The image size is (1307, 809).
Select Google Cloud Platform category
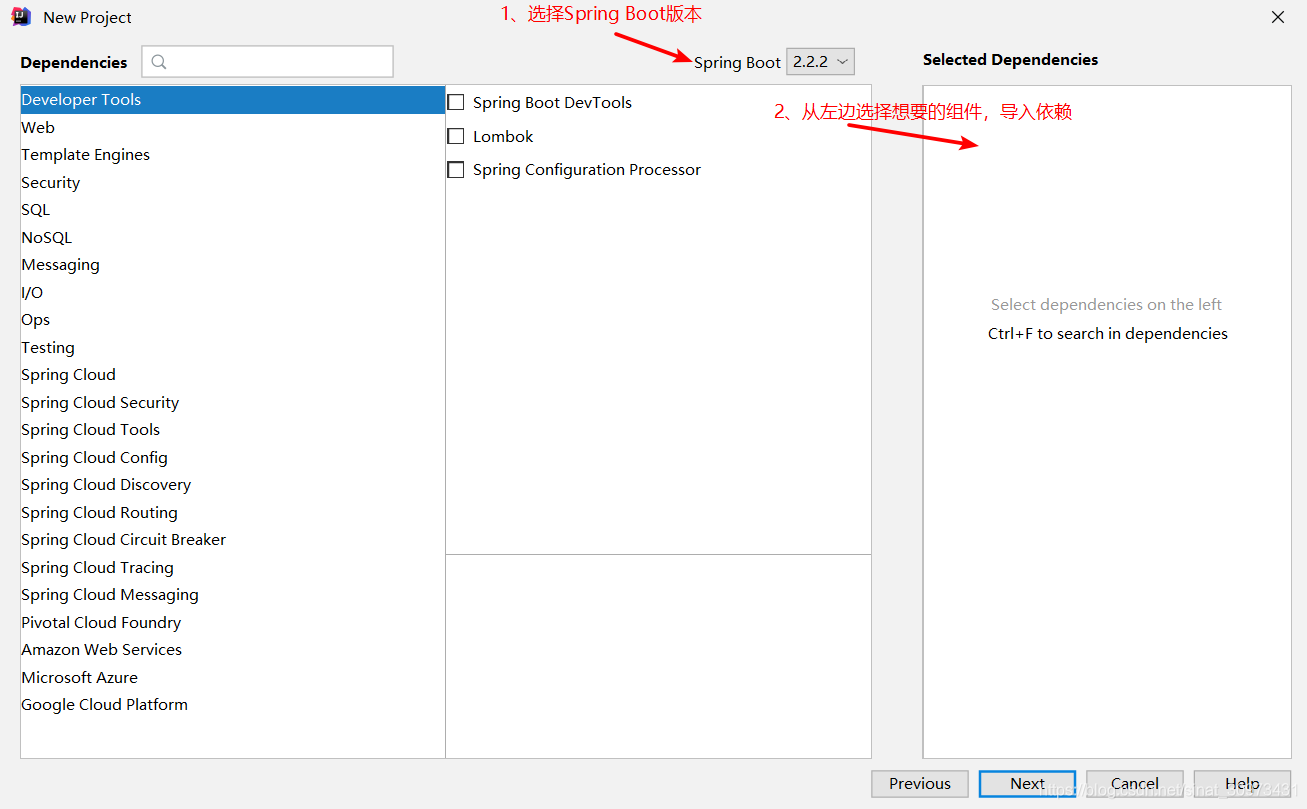233,705
